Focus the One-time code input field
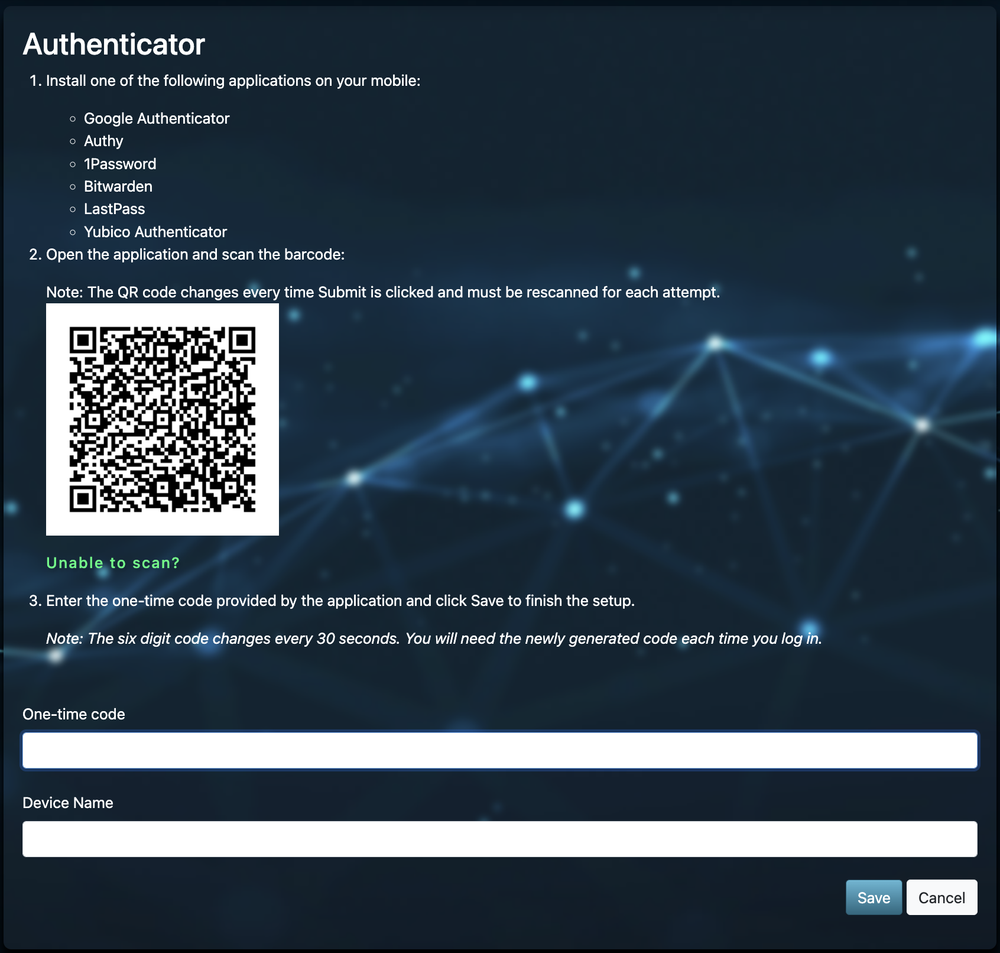 (x=499, y=750)
